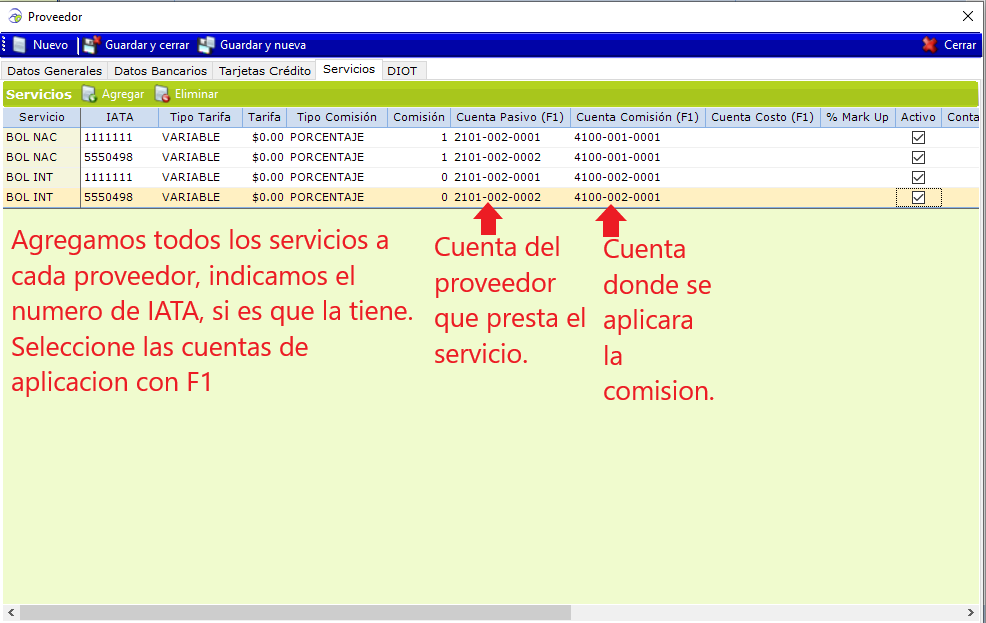The width and height of the screenshot is (986, 623).
Task: Switch to the Datos Generales tab
Action: [54, 71]
